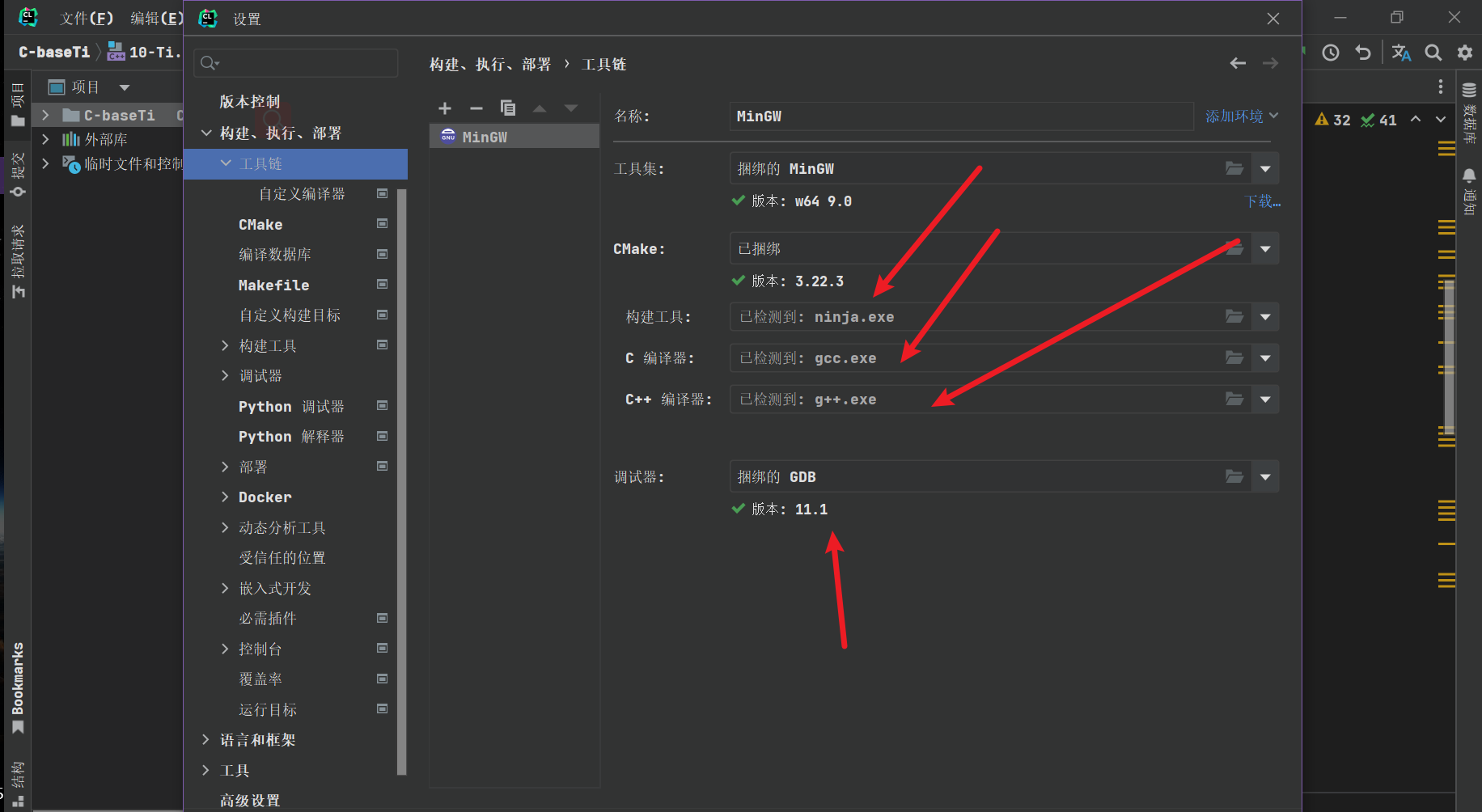Browse folder for debugger GDB
Viewport: 1482px width, 812px height.
coord(1234,476)
